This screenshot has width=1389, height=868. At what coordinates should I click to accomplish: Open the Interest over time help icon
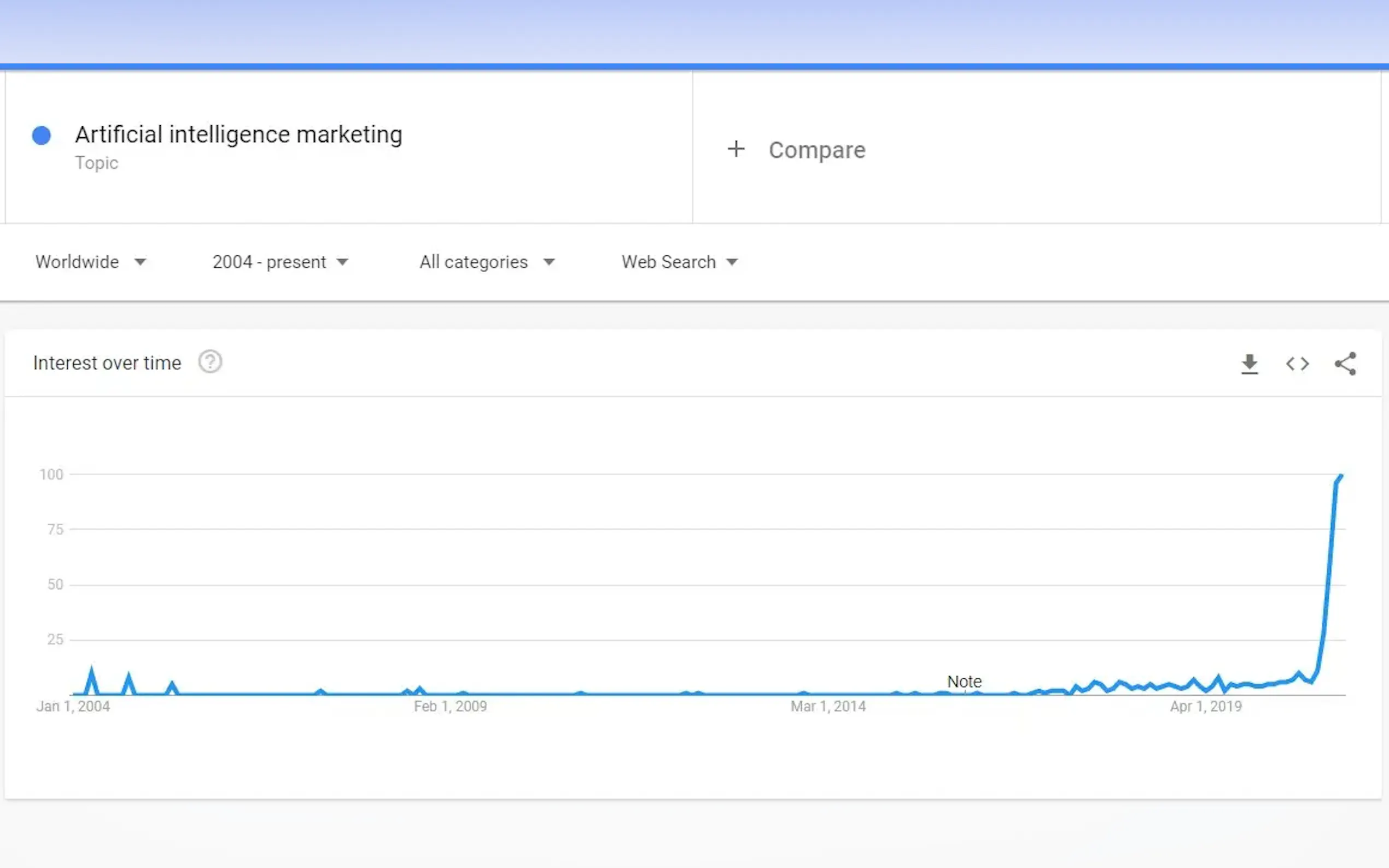(210, 362)
